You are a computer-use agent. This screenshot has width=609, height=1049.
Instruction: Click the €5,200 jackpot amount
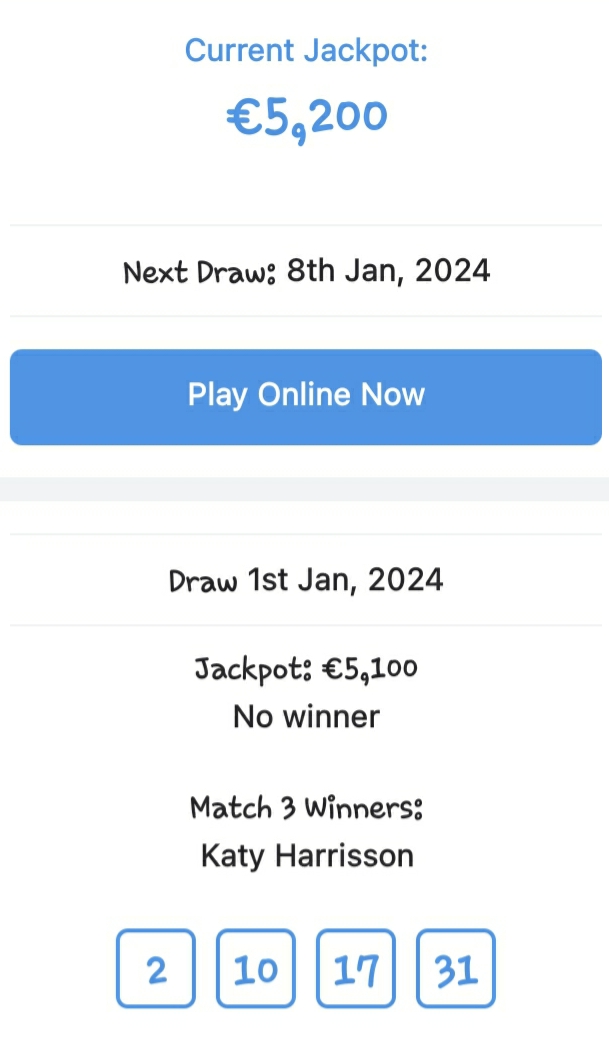coord(306,118)
